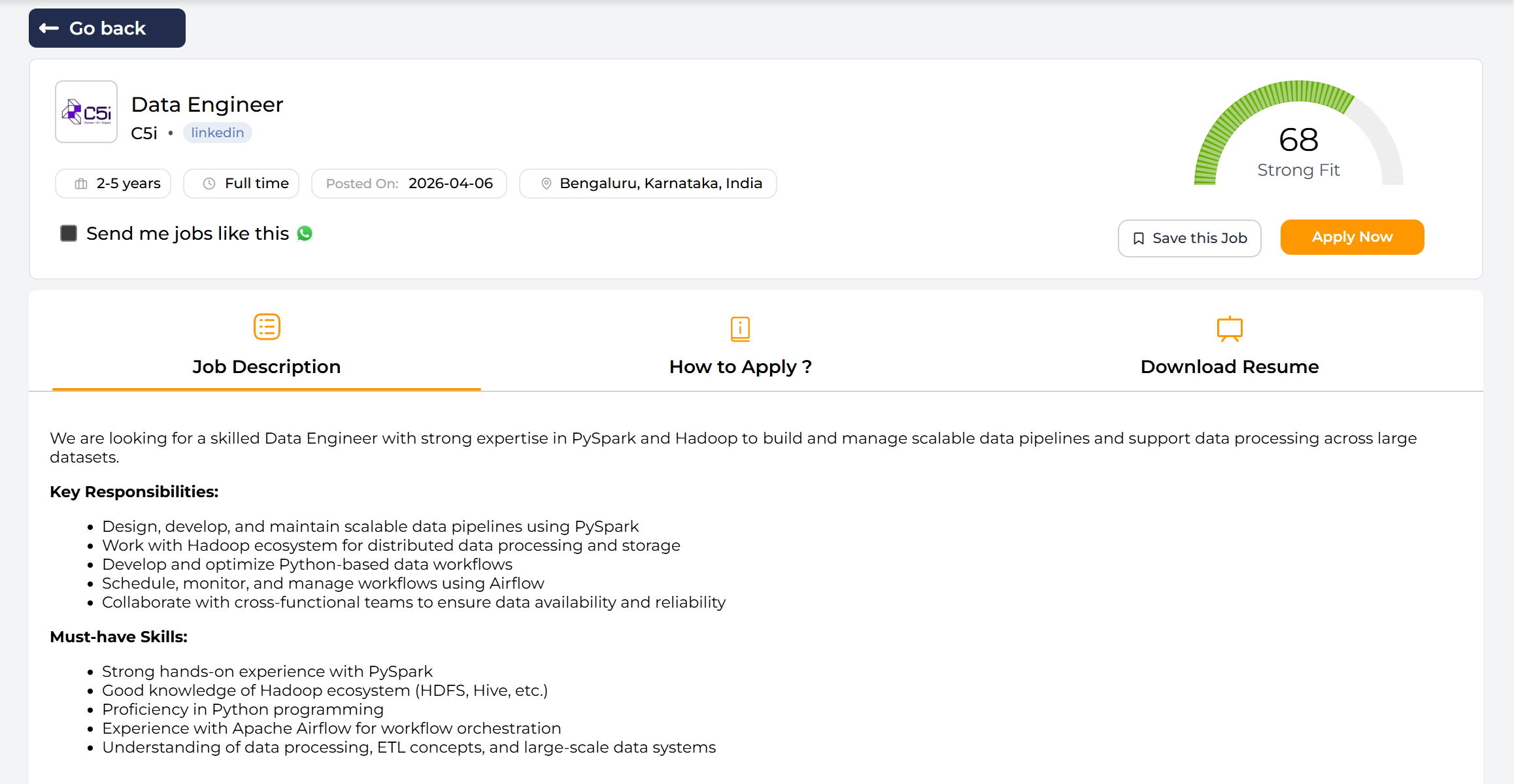Click the back arrow in Go back
This screenshot has width=1514, height=784.
pyautogui.click(x=50, y=28)
